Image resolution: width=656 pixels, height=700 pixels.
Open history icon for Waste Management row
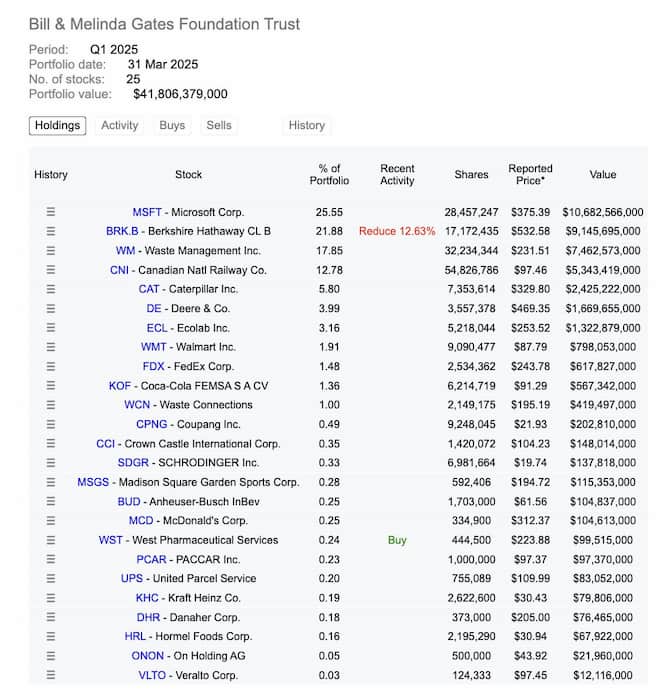pos(51,251)
